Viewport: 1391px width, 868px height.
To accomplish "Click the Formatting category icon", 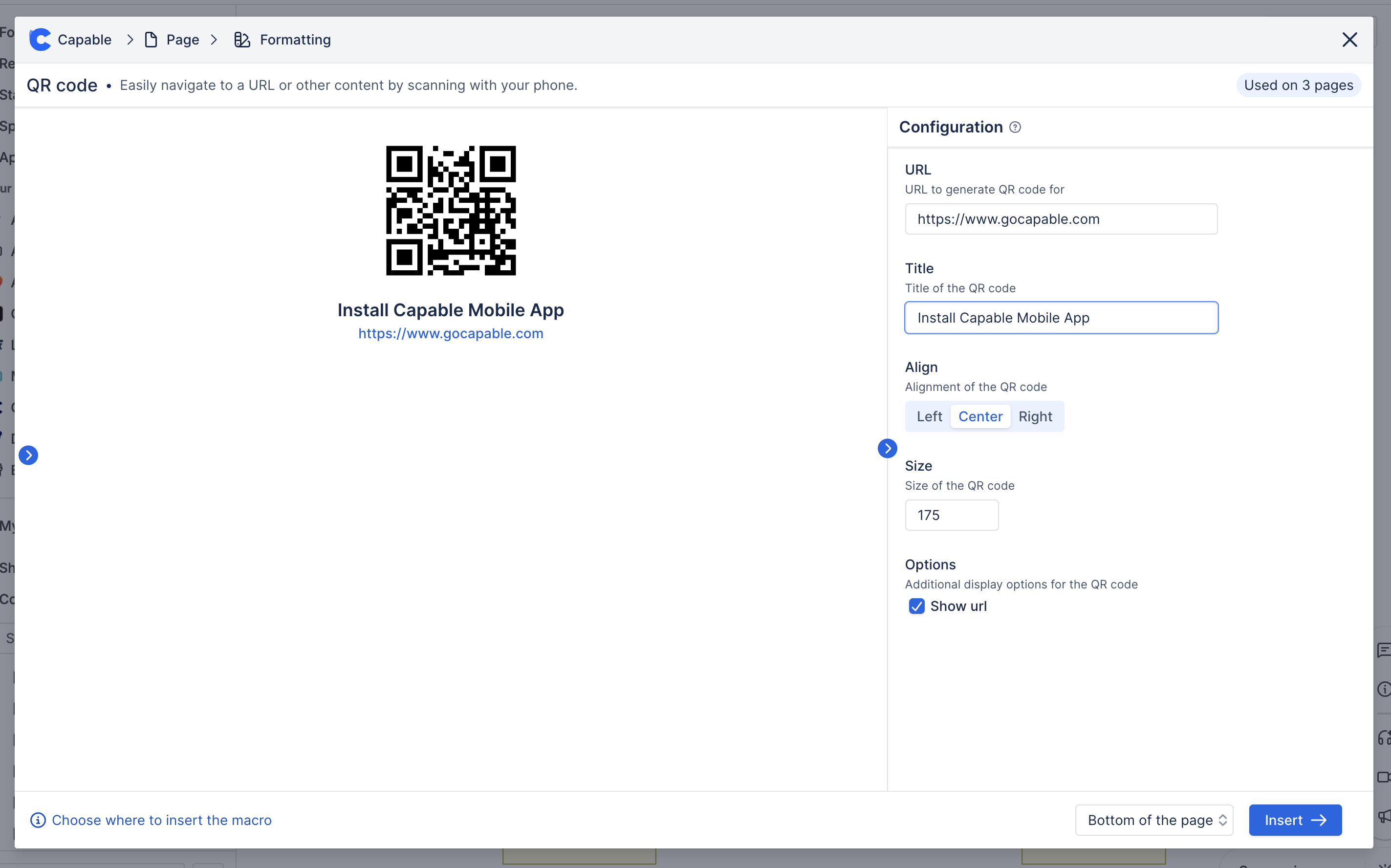I will [x=241, y=40].
